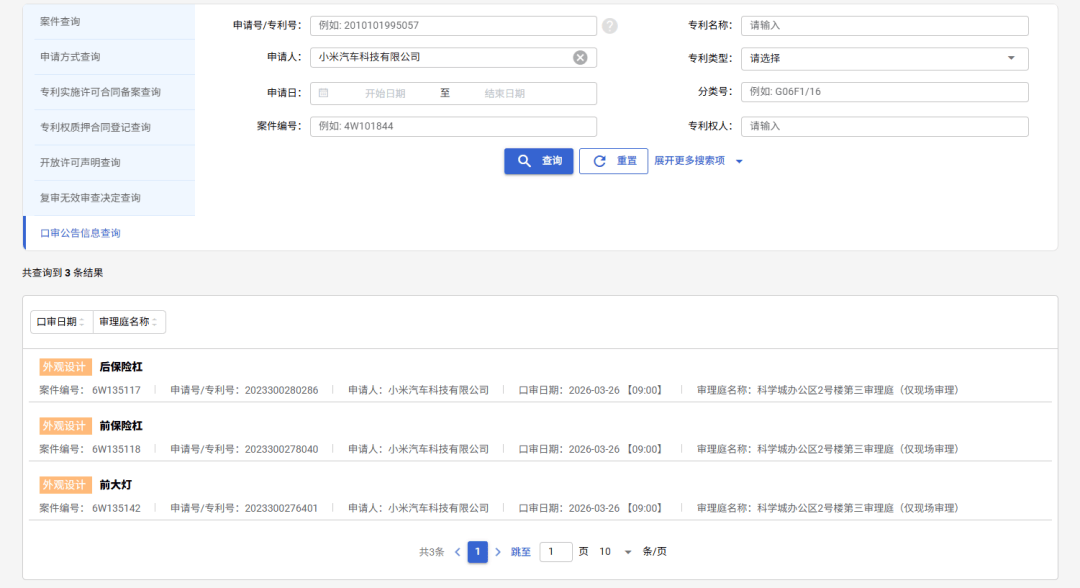This screenshot has width=1080, height=588.
Task: Click the 外观设计 tag on the 前大灯 result
Action: 64,484
